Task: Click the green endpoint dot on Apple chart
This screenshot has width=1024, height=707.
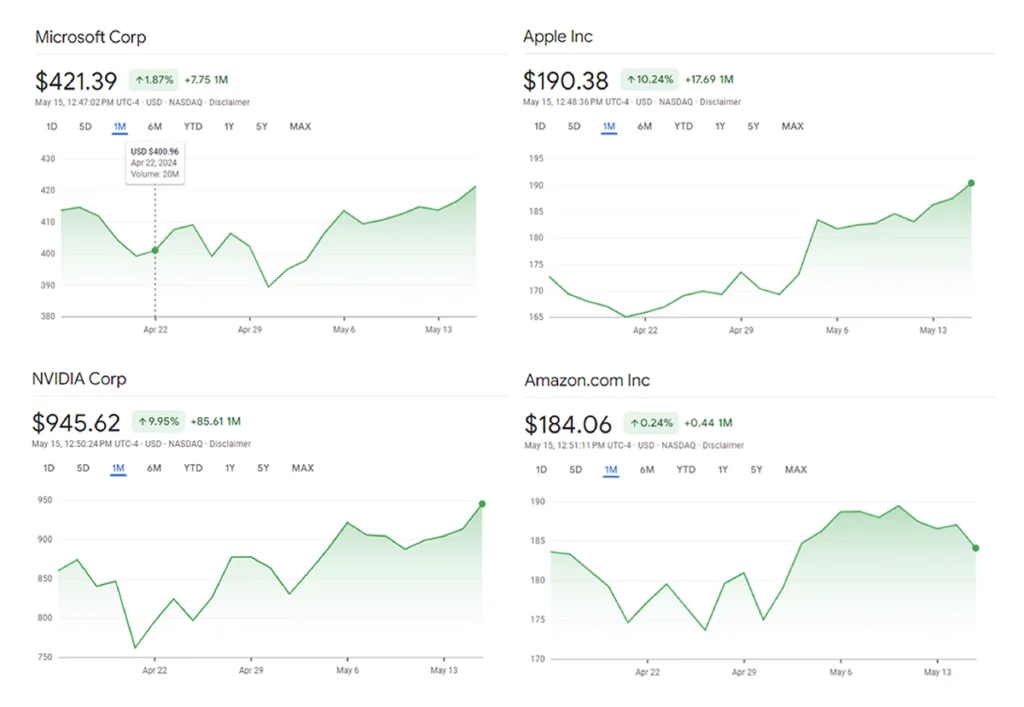Action: (x=971, y=183)
